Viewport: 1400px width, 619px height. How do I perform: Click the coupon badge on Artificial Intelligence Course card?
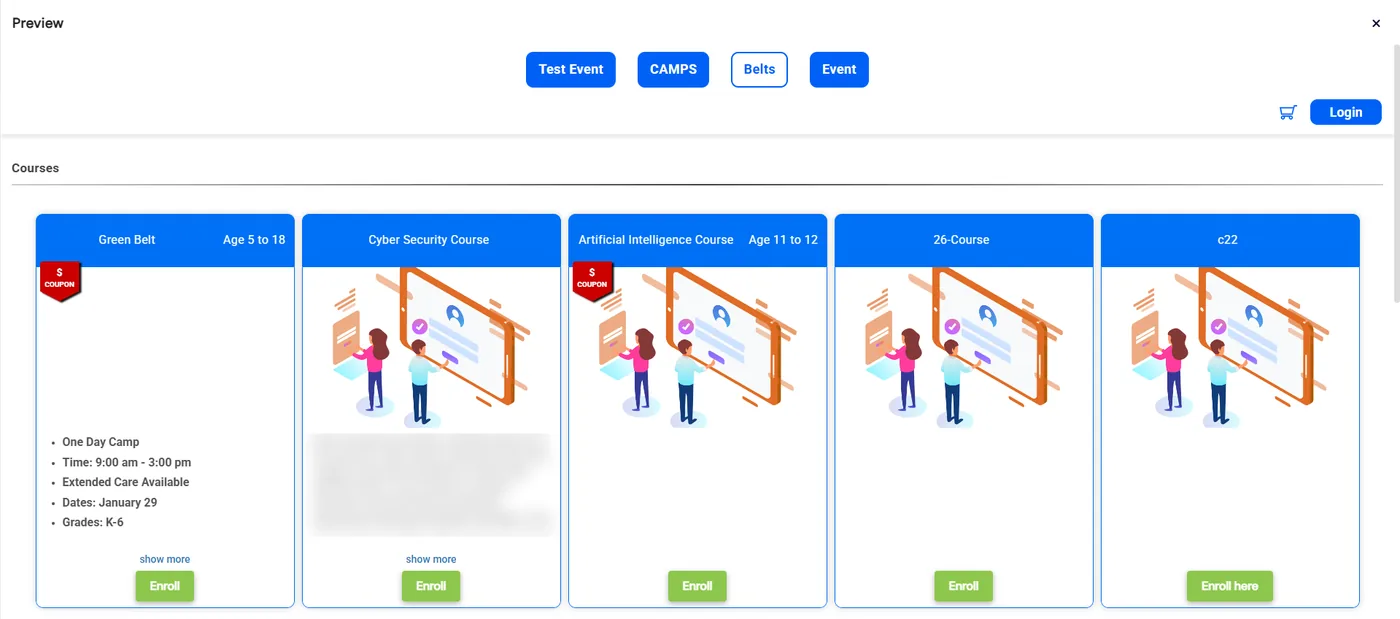[x=592, y=282]
